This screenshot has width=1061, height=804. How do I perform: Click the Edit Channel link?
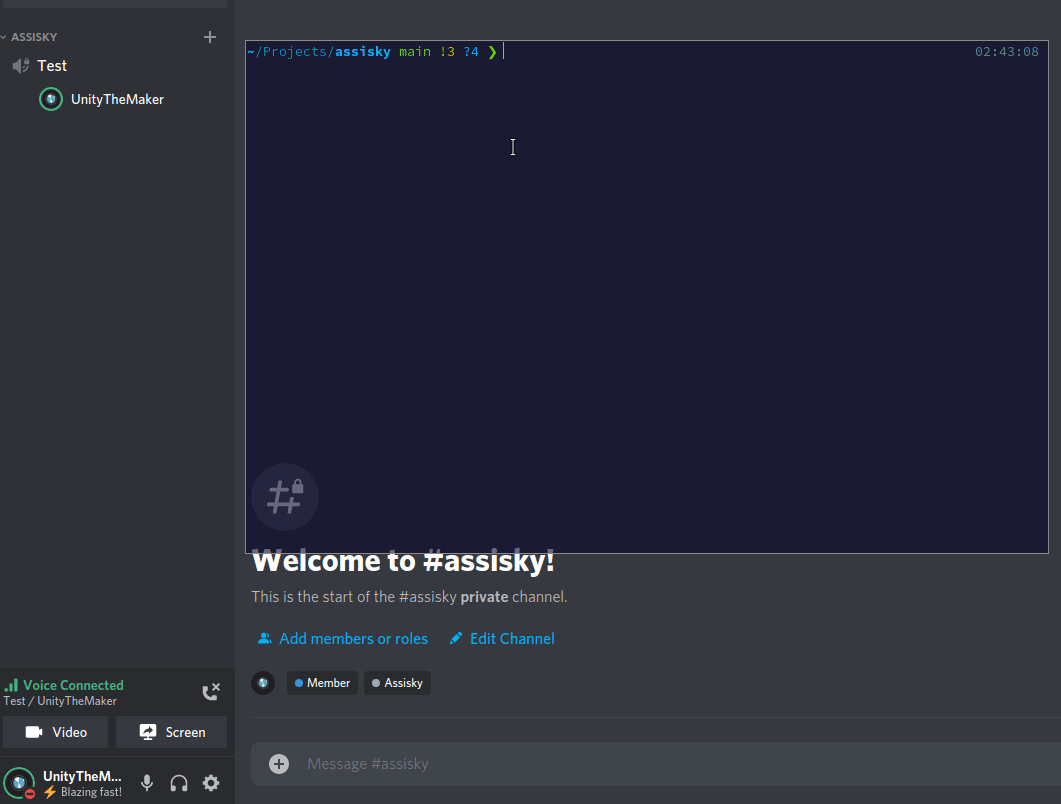(x=512, y=639)
